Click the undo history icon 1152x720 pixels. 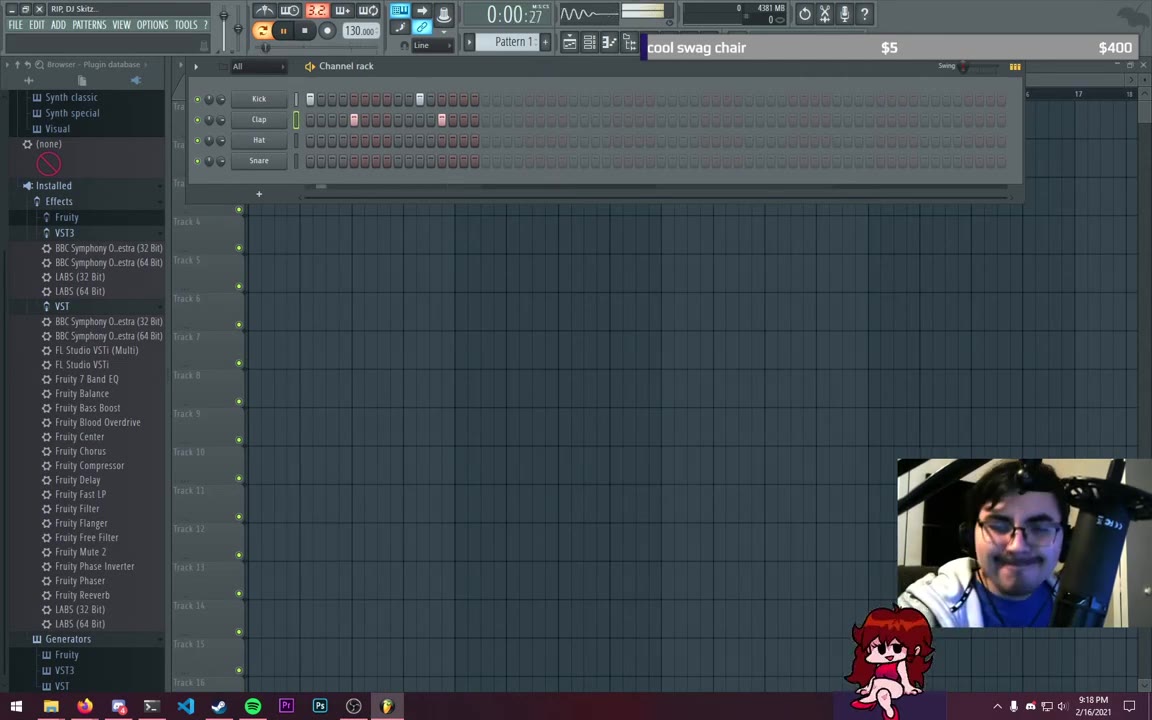[x=804, y=14]
